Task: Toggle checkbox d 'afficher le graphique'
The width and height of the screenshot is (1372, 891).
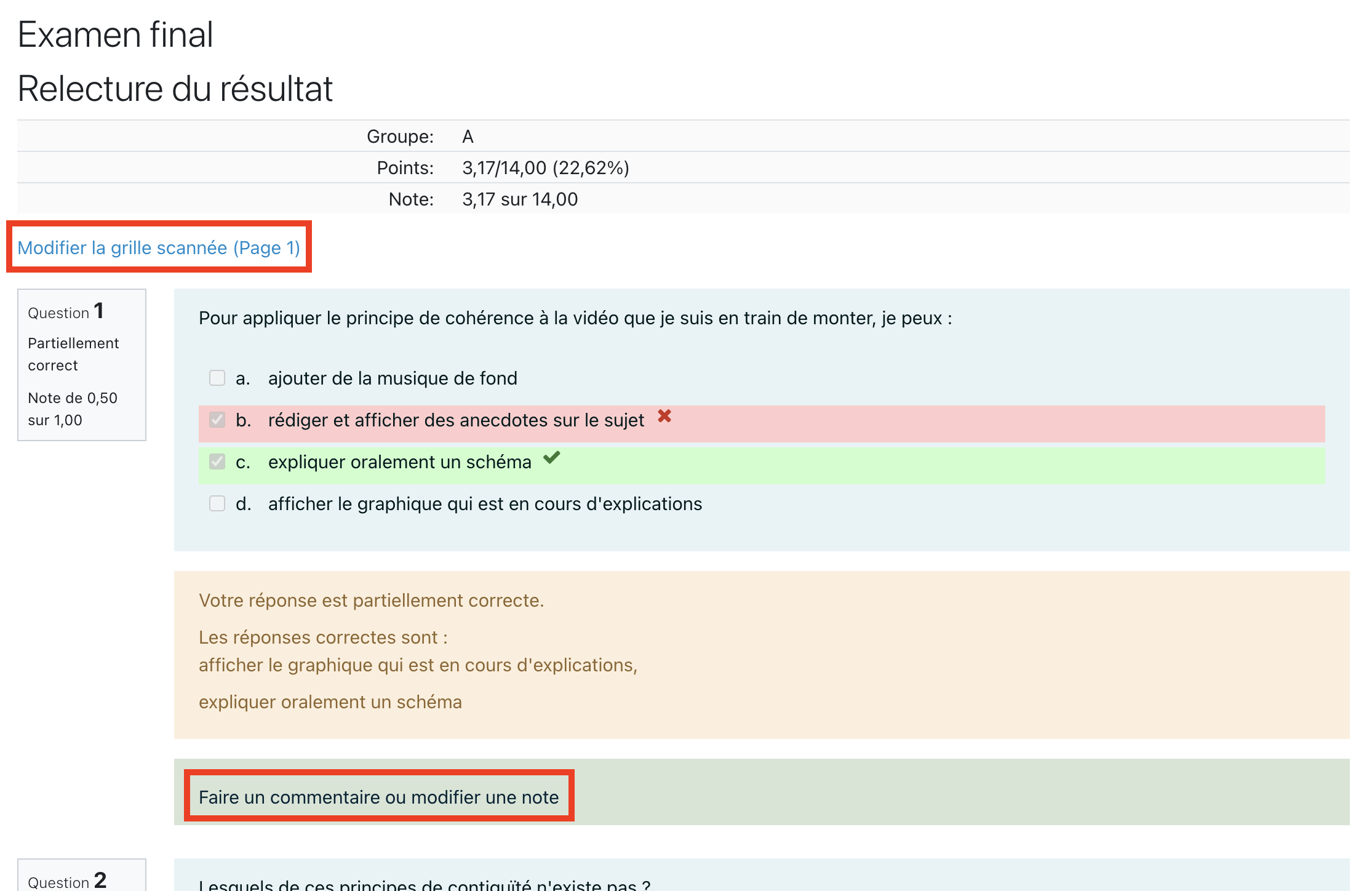Action: pyautogui.click(x=217, y=503)
